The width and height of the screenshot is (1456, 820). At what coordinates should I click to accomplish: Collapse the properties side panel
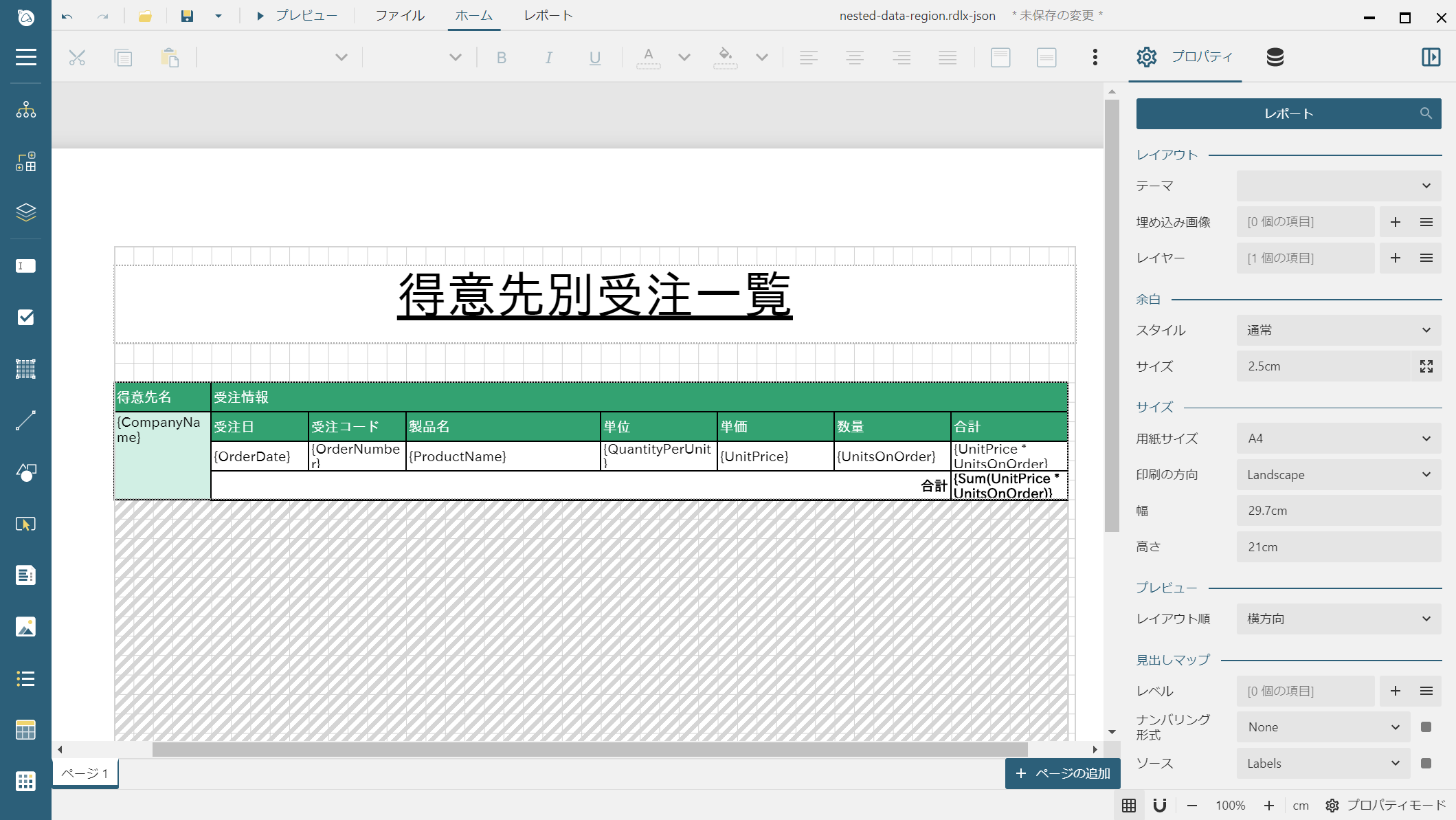point(1431,57)
